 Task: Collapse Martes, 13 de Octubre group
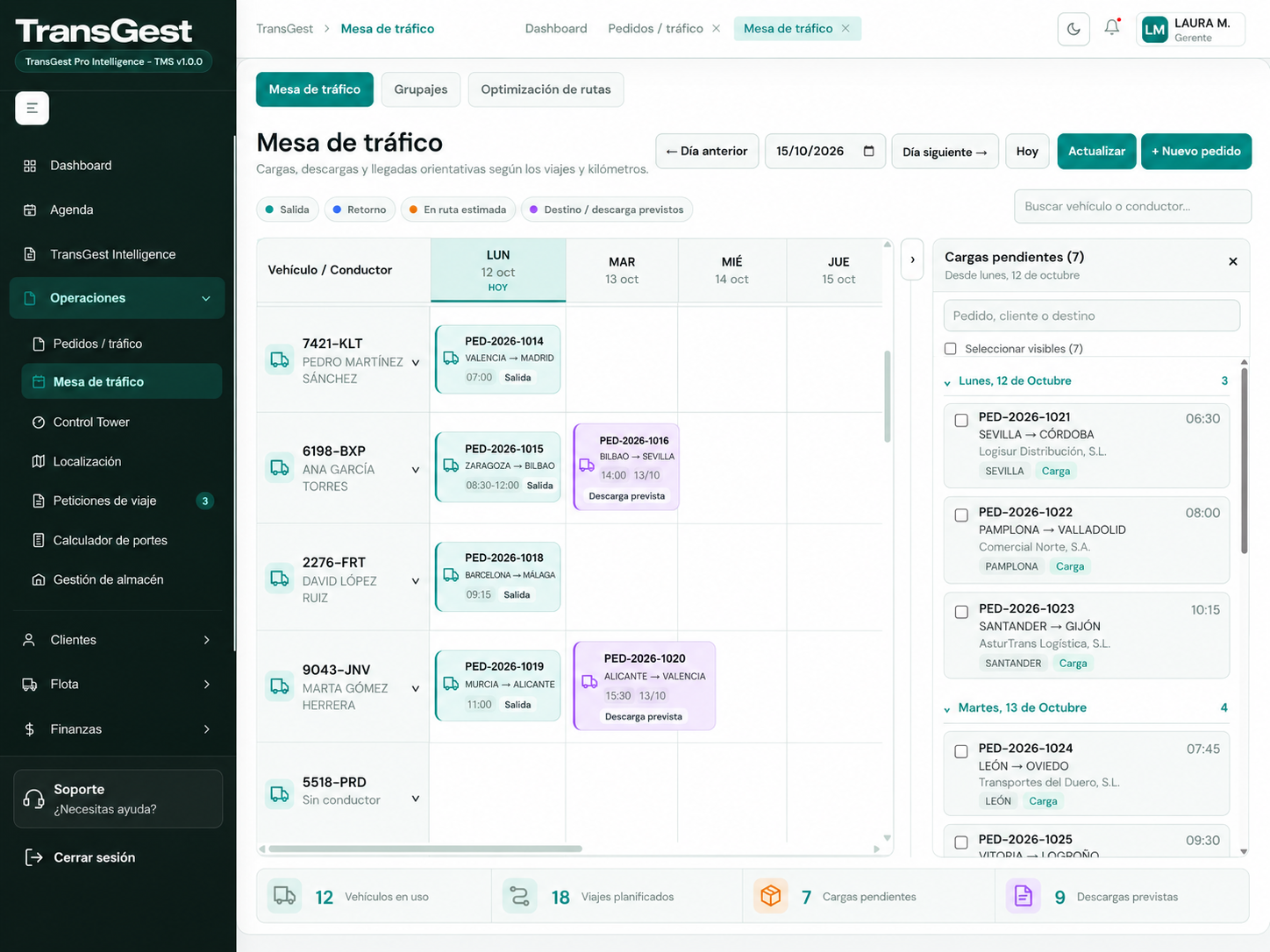tap(947, 709)
